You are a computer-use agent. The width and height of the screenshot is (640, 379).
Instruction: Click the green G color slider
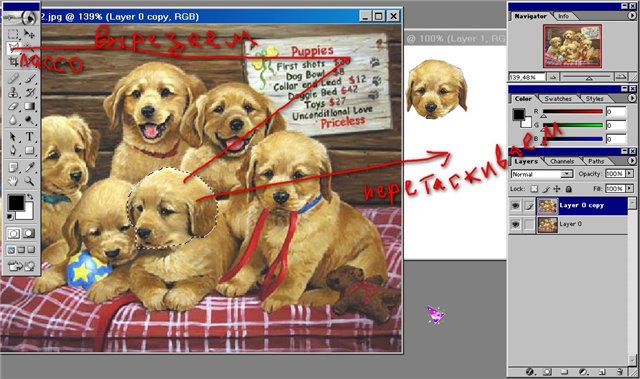572,126
